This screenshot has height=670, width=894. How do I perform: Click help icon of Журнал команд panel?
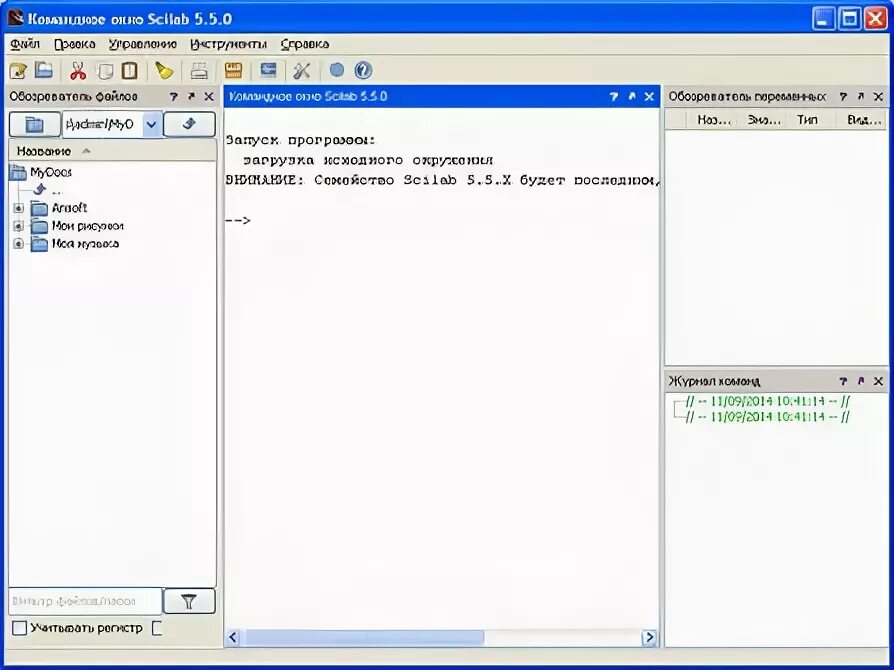(x=843, y=381)
